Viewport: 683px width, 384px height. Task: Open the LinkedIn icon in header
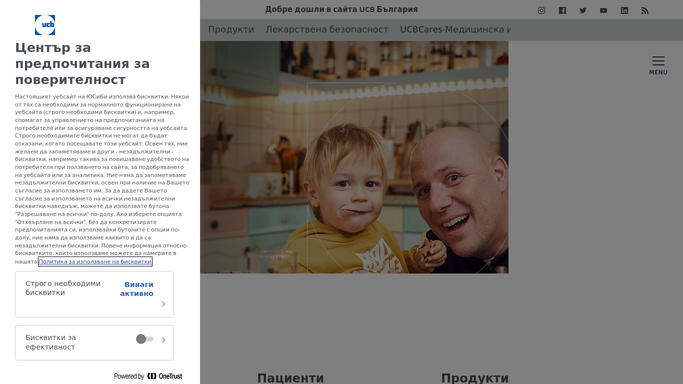click(x=624, y=10)
